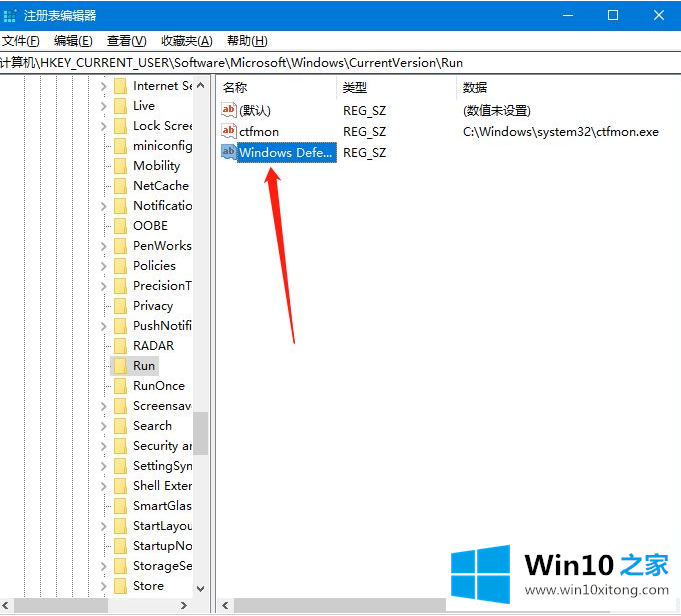The height and width of the screenshot is (616, 681).
Task: Open the 查看(V) menu
Action: click(x=126, y=41)
